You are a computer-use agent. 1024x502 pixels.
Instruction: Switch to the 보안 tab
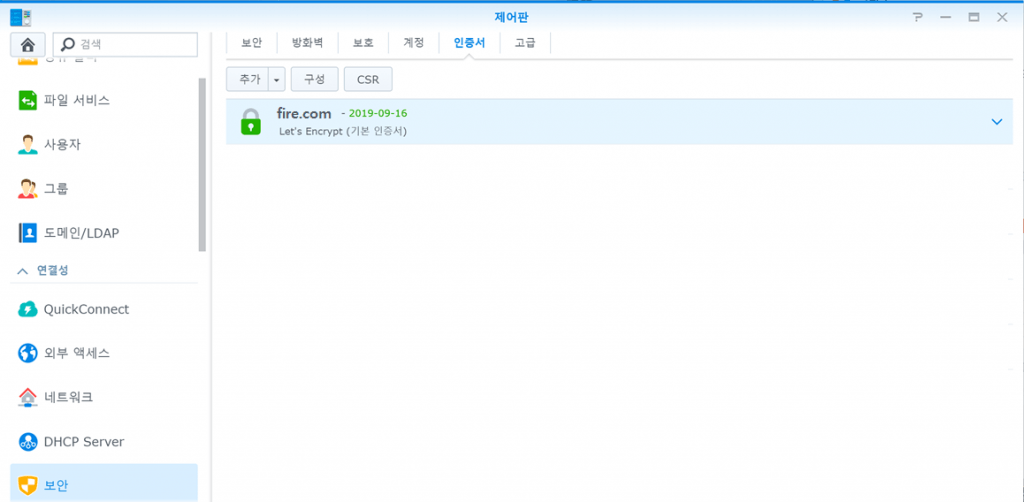tap(251, 43)
